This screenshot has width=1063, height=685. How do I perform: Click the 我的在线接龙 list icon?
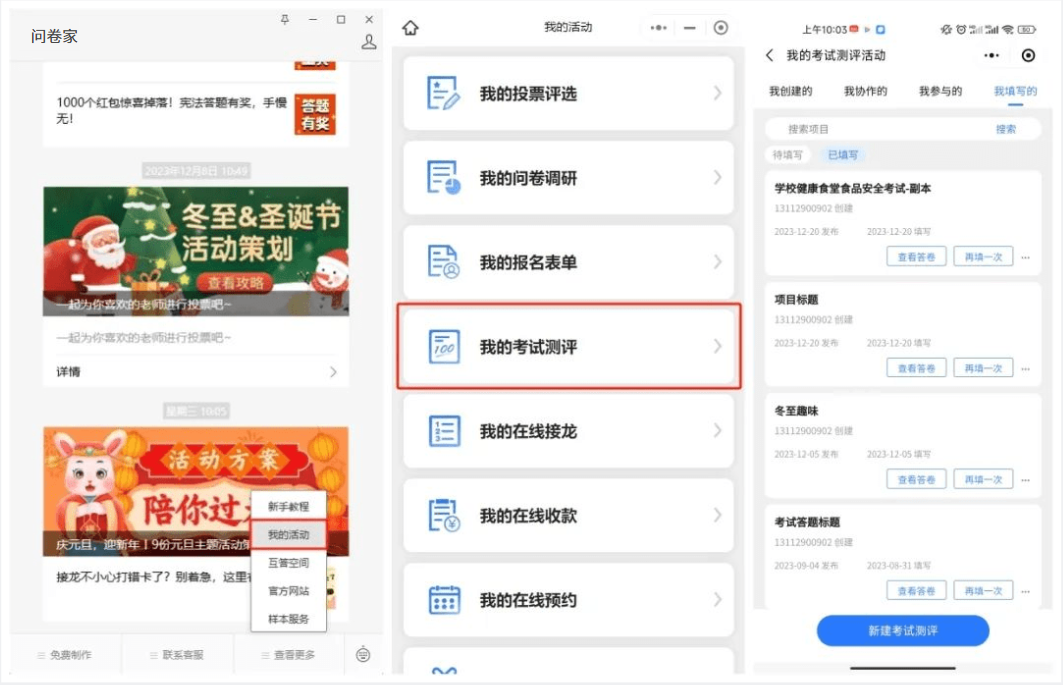(x=443, y=431)
